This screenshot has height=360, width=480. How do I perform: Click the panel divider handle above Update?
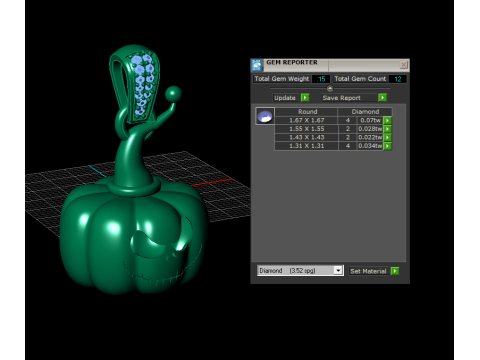click(330, 88)
